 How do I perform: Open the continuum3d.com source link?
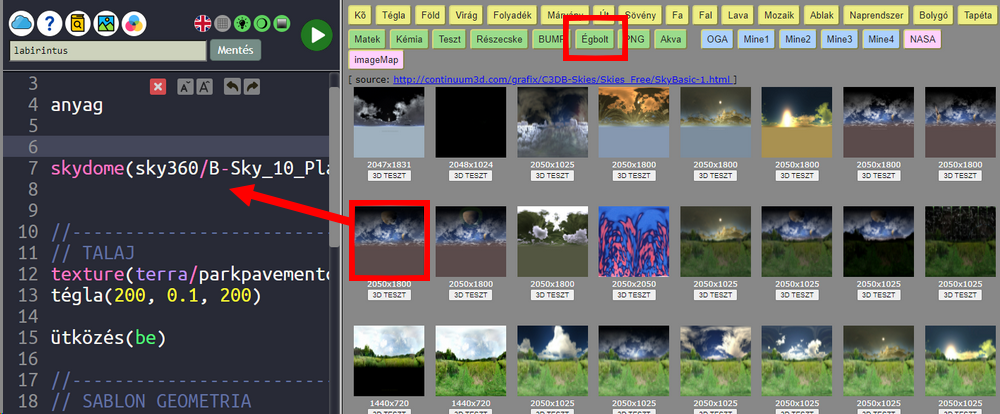[x=564, y=79]
